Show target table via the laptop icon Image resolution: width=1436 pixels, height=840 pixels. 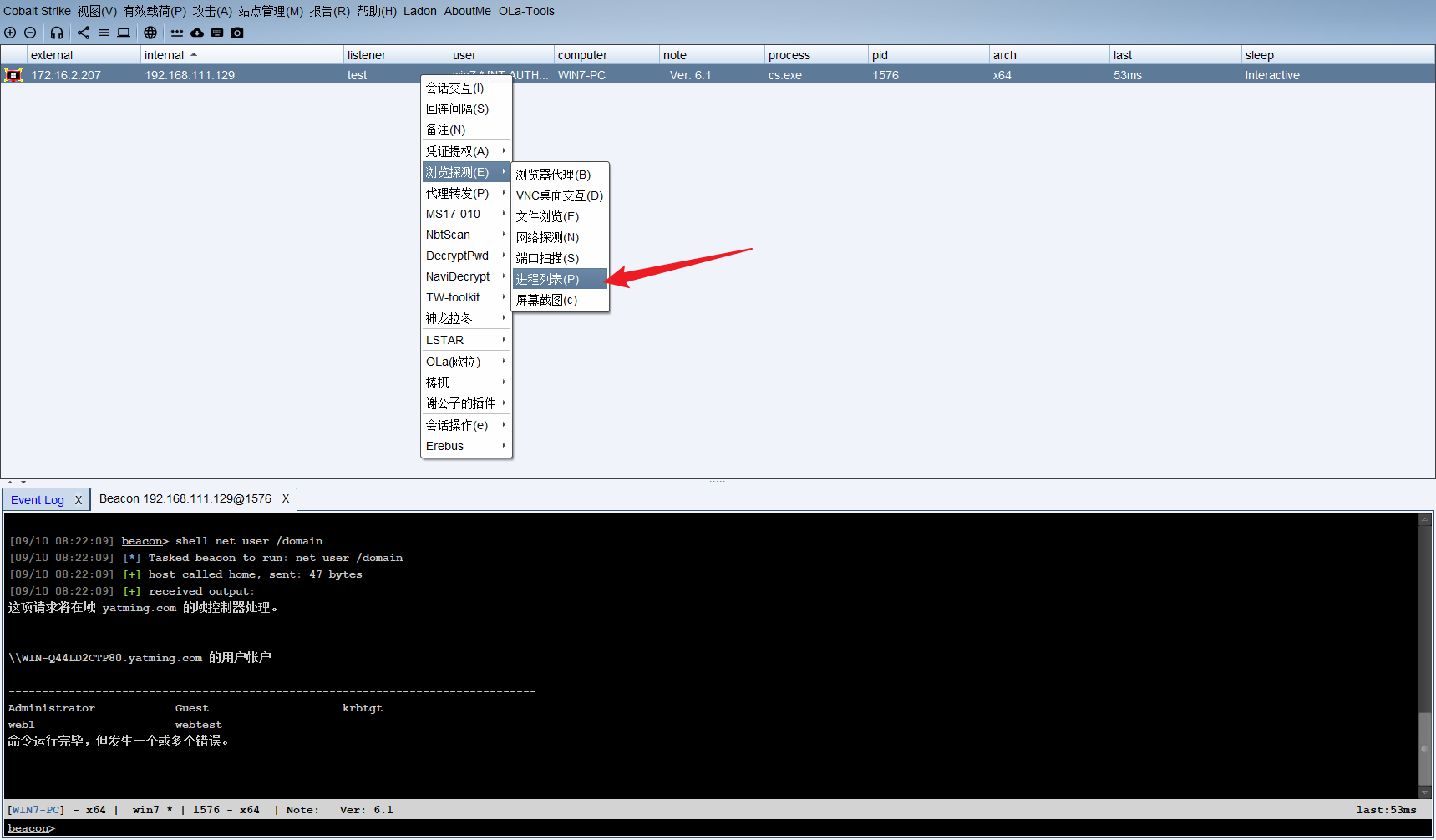point(124,33)
